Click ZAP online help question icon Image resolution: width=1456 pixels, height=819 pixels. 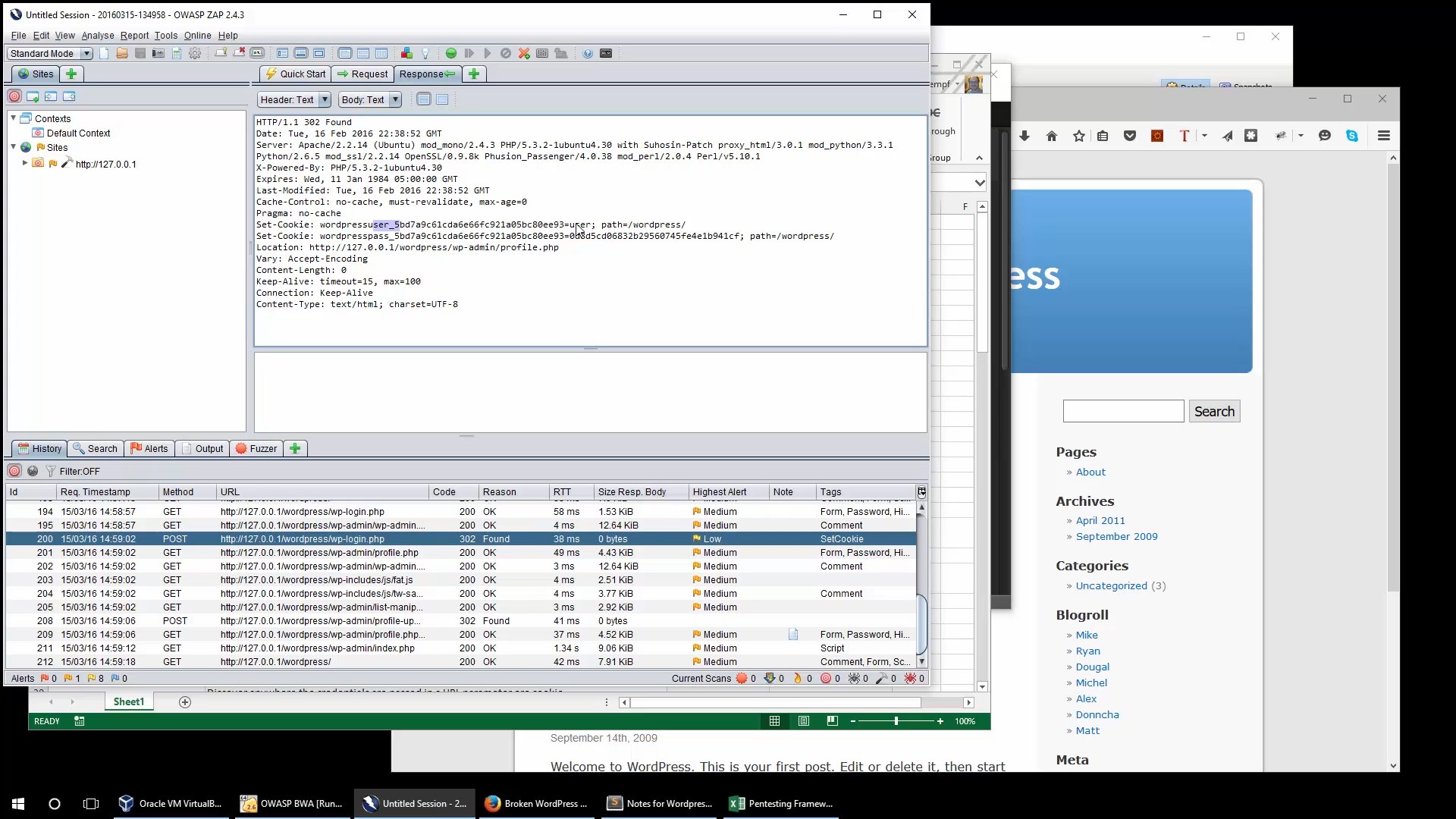[588, 53]
